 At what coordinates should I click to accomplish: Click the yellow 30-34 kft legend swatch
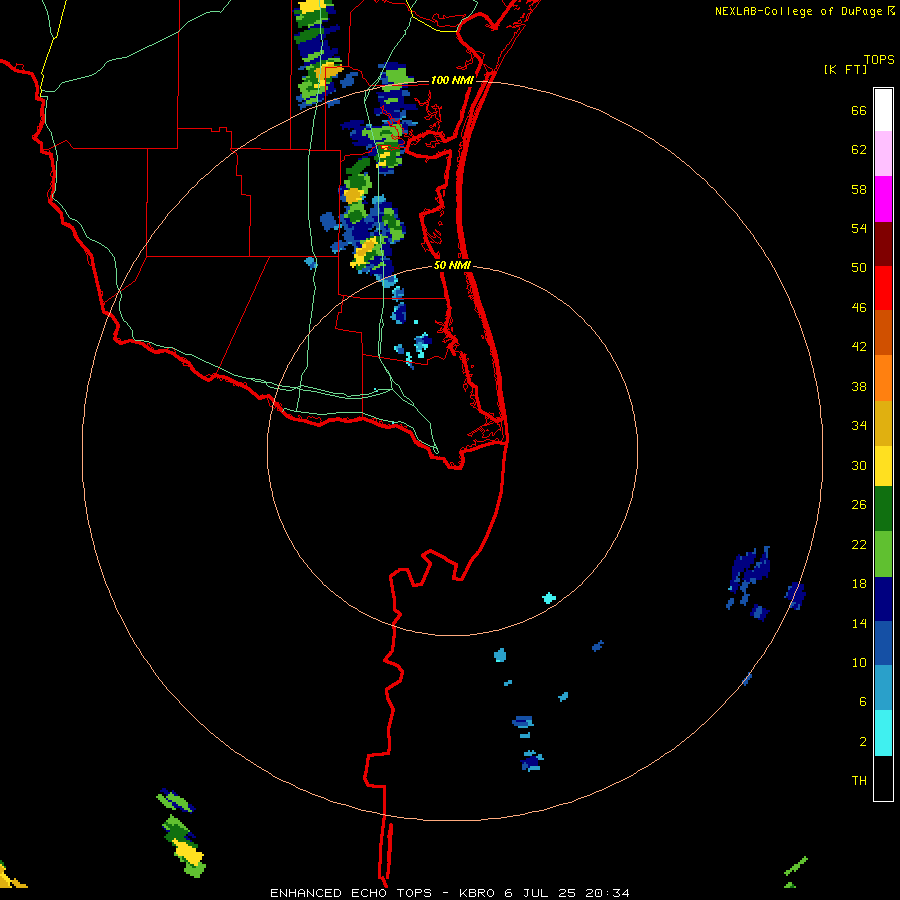pyautogui.click(x=883, y=466)
